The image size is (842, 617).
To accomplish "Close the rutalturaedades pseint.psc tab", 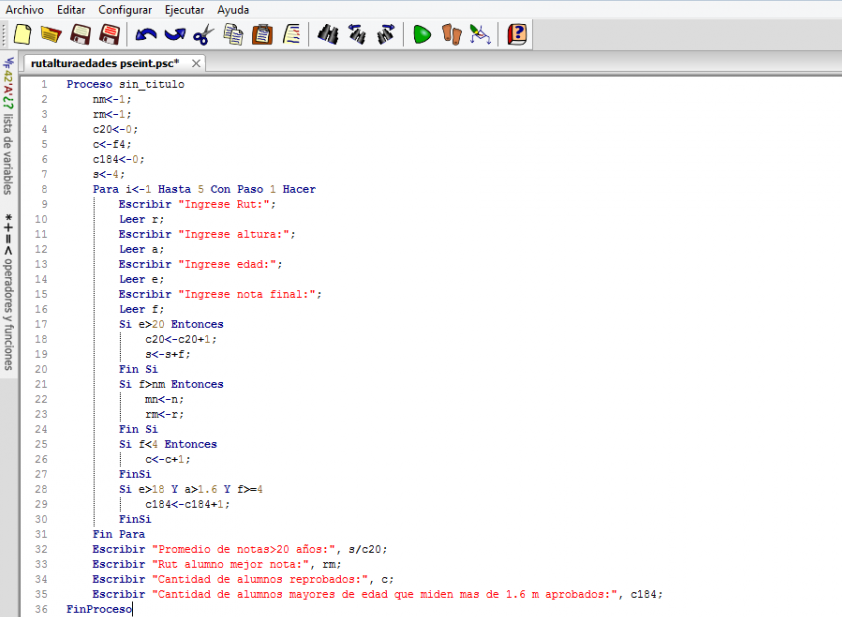I will [x=196, y=63].
